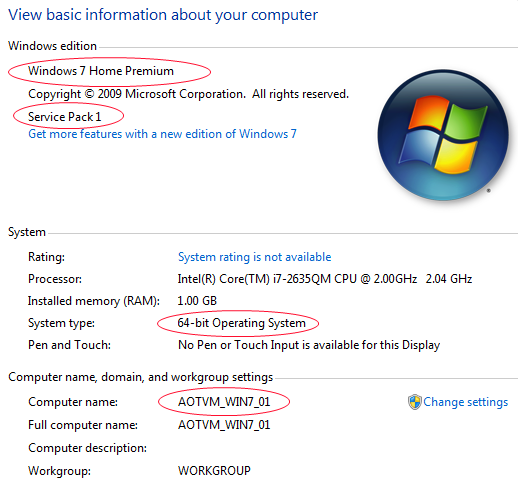The image size is (518, 490).
Task: Click the shield icon beside Change settings
Action: tap(415, 402)
